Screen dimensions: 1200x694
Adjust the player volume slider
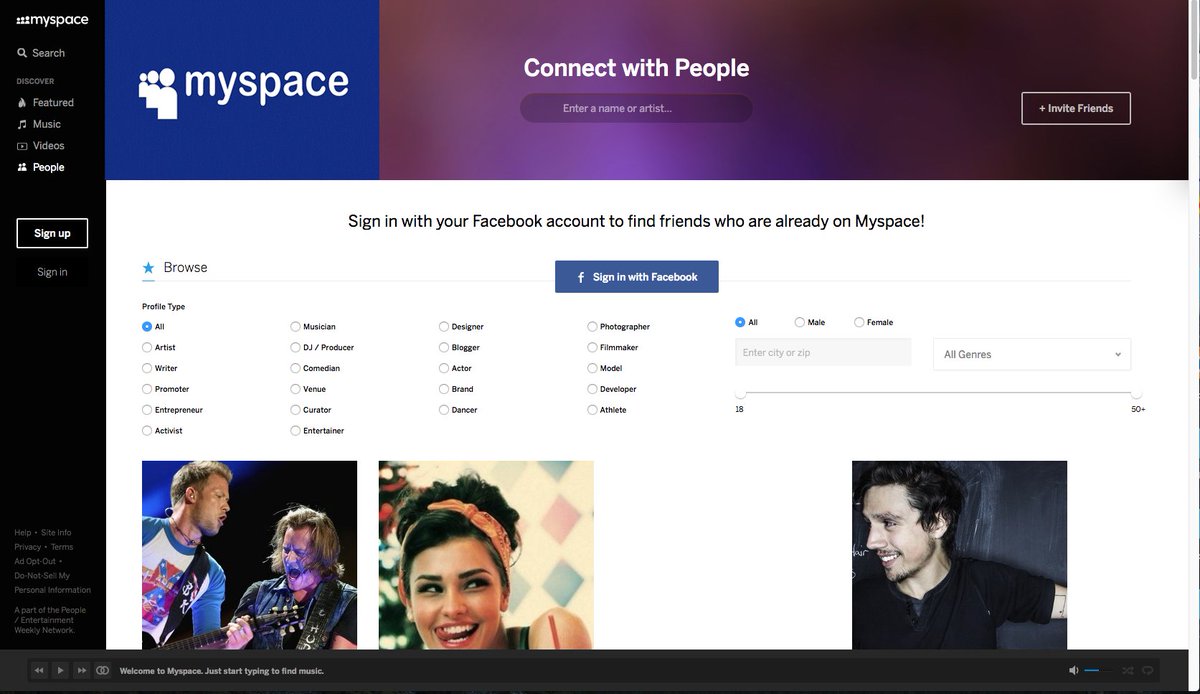1100,670
